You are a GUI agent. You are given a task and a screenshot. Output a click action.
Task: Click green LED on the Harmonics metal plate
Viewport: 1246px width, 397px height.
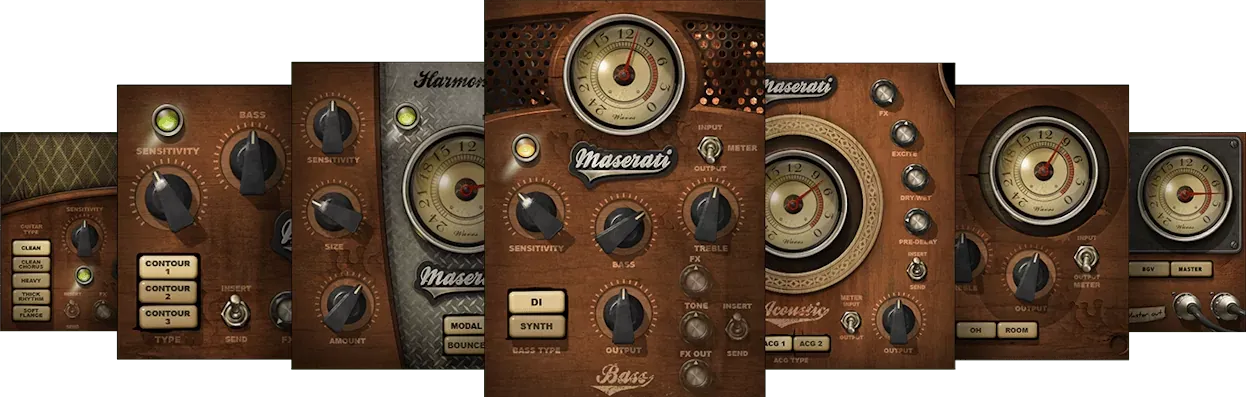tap(406, 118)
